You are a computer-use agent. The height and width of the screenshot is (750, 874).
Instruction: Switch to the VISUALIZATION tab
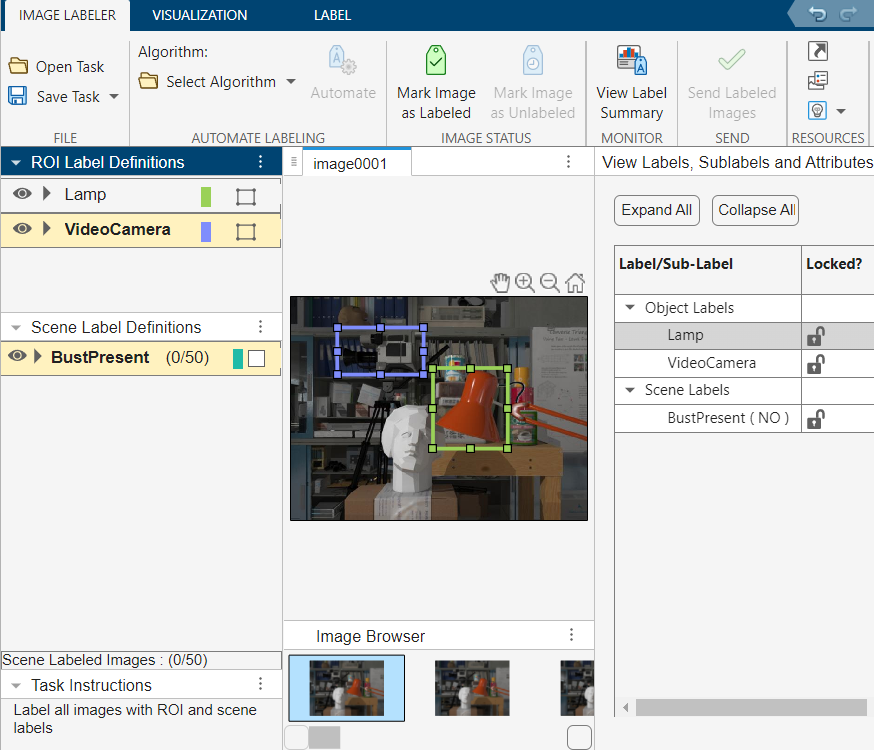click(200, 15)
